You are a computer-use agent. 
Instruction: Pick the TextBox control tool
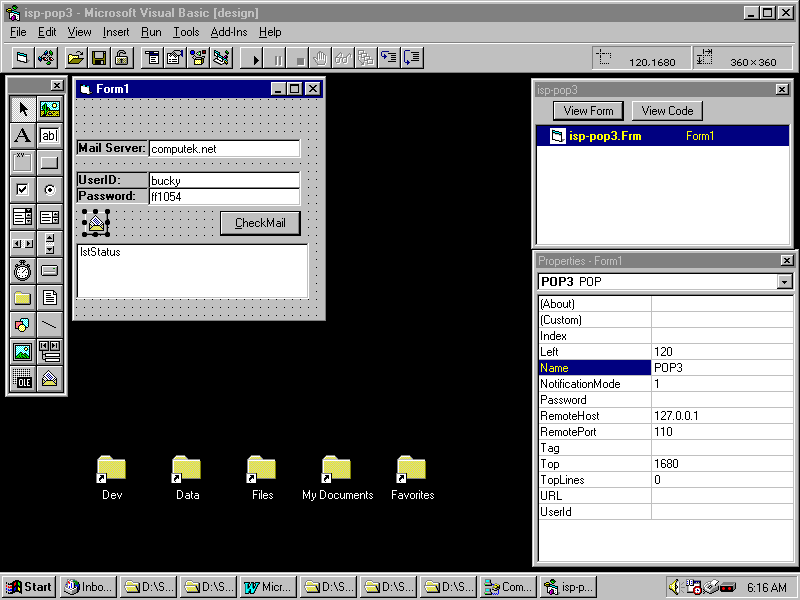[49, 136]
